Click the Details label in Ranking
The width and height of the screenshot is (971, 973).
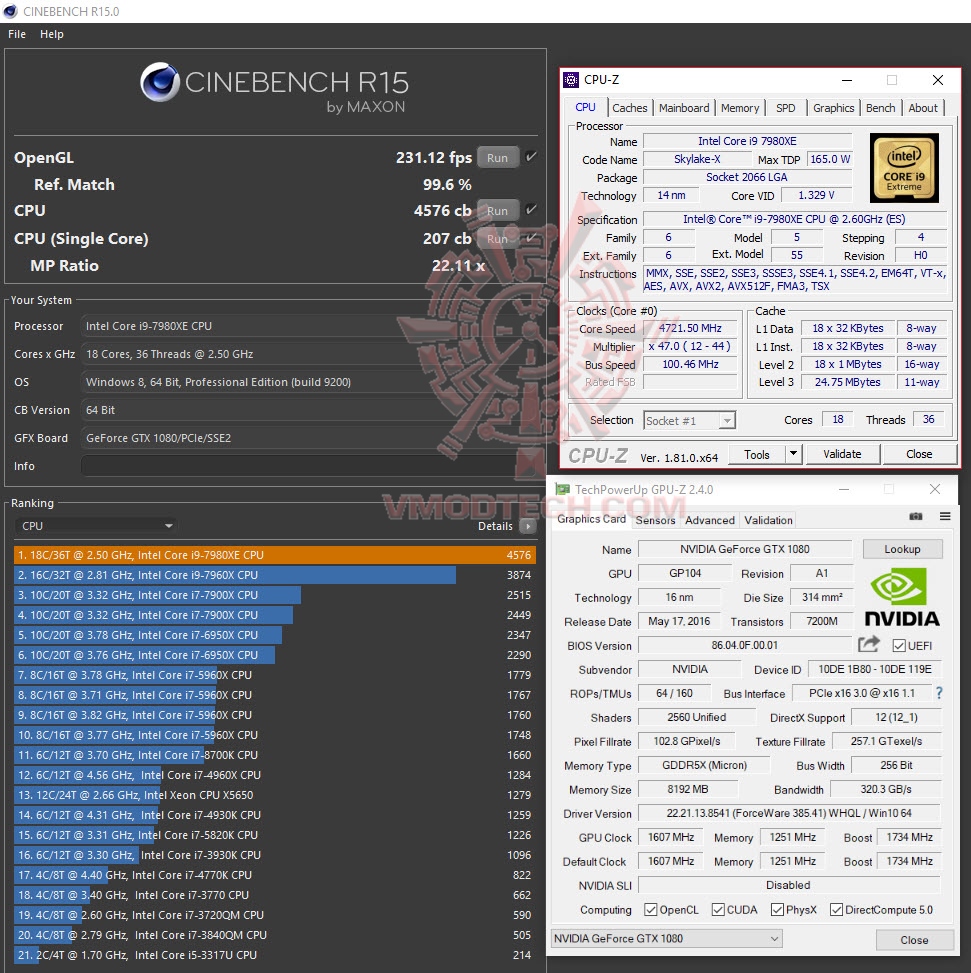[494, 526]
